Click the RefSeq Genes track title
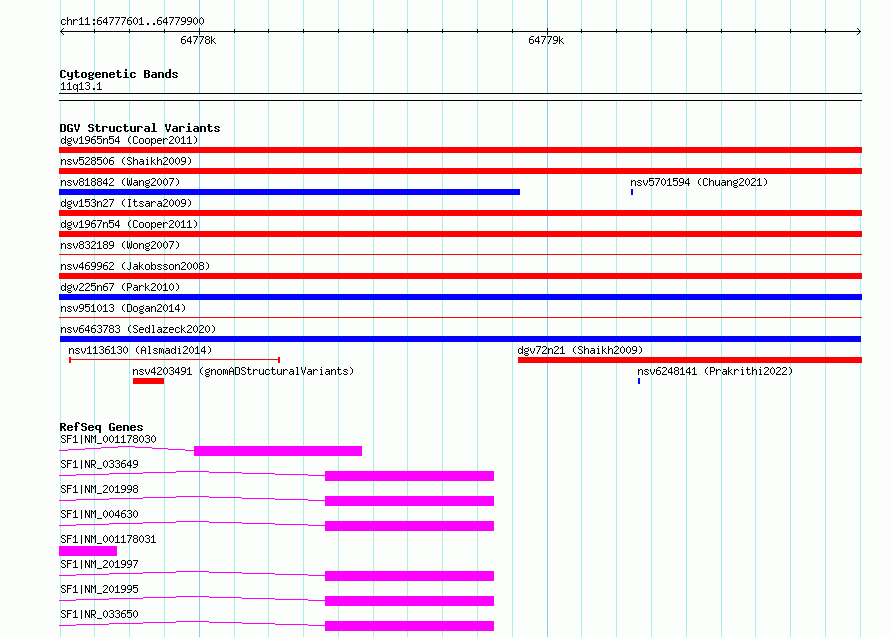Image resolution: width=890 pixels, height=637 pixels. tap(101, 427)
